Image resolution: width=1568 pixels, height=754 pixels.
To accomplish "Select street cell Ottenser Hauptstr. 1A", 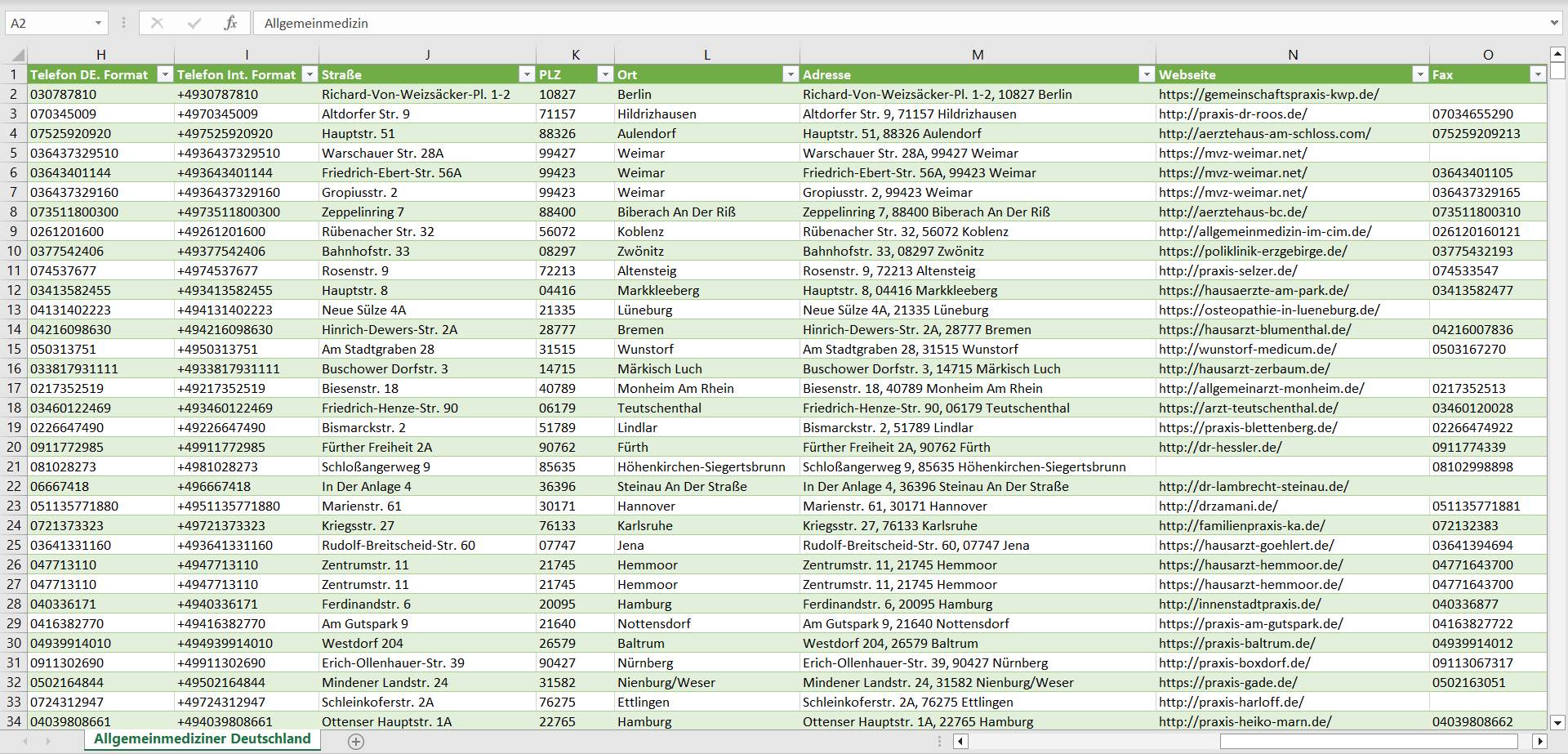I will [427, 721].
